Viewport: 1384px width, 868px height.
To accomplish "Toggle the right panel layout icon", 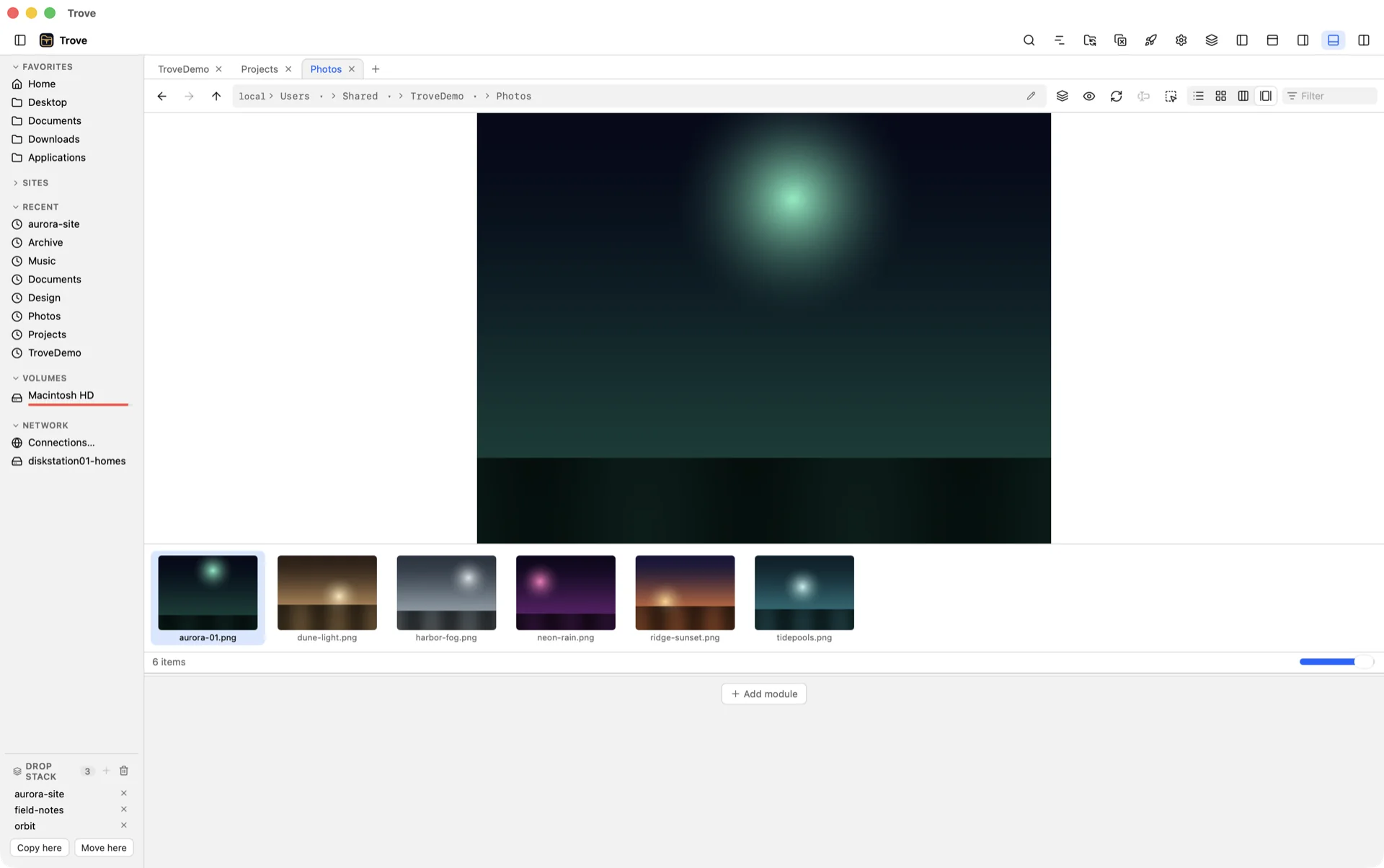I will coord(1303,40).
